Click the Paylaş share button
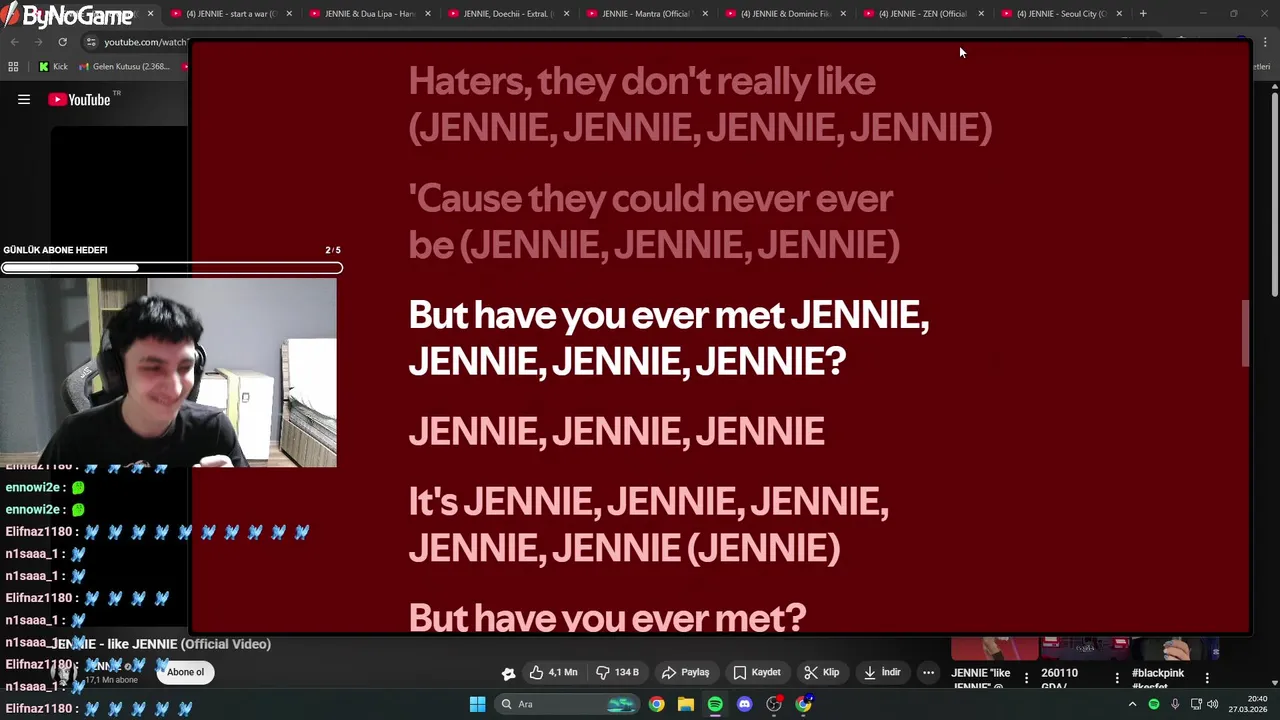The image size is (1280, 720). [x=685, y=672]
